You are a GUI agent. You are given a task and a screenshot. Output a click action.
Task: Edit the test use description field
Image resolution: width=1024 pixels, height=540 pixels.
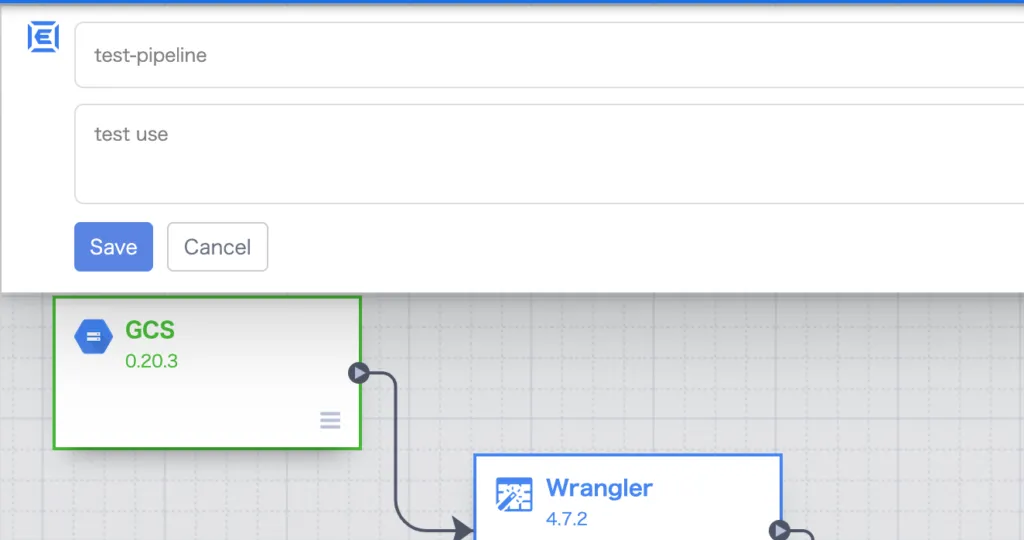pos(549,154)
